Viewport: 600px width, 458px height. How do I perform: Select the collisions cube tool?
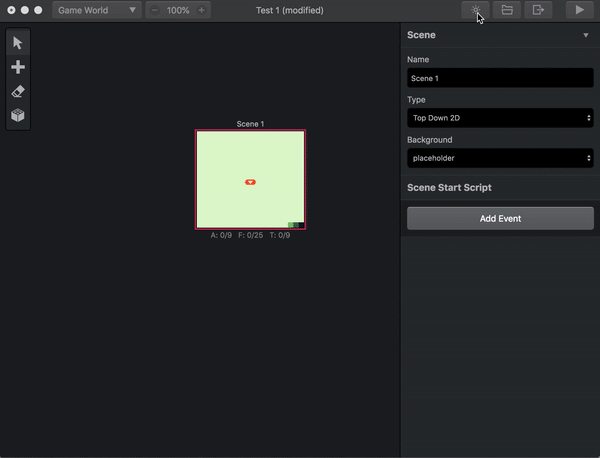[18, 115]
